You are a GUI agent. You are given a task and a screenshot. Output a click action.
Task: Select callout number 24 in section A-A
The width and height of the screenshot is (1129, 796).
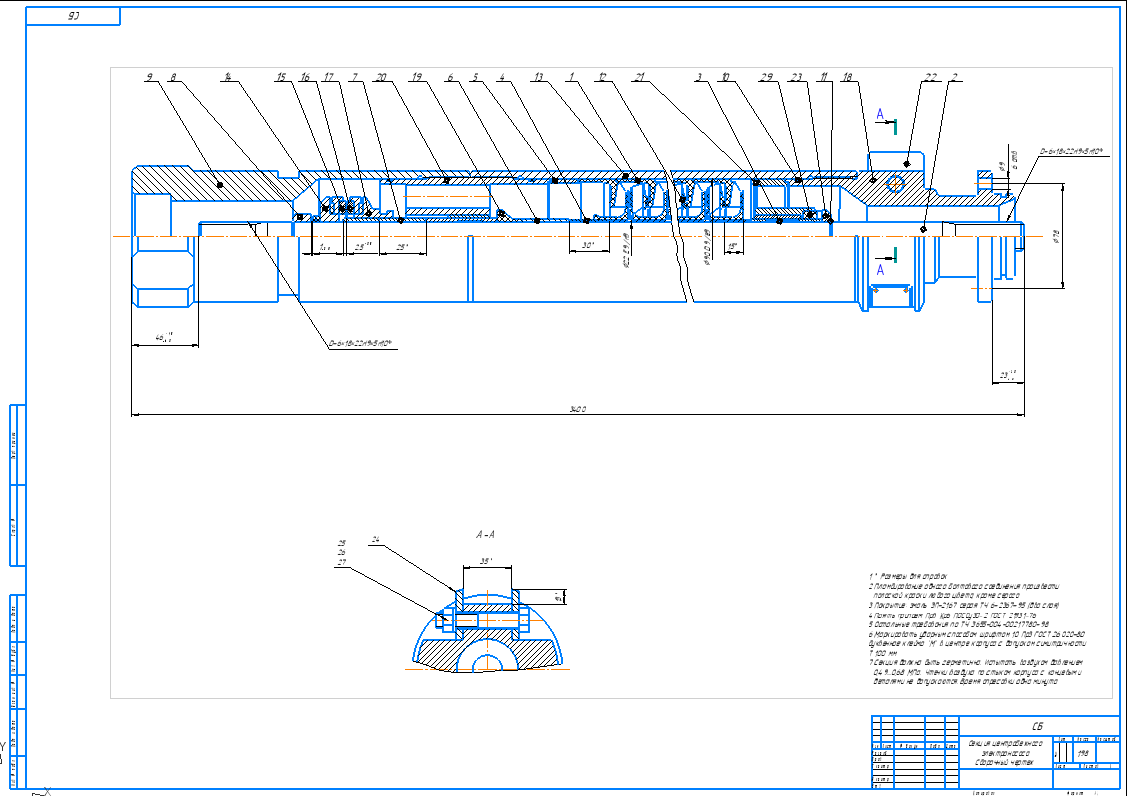pos(376,540)
